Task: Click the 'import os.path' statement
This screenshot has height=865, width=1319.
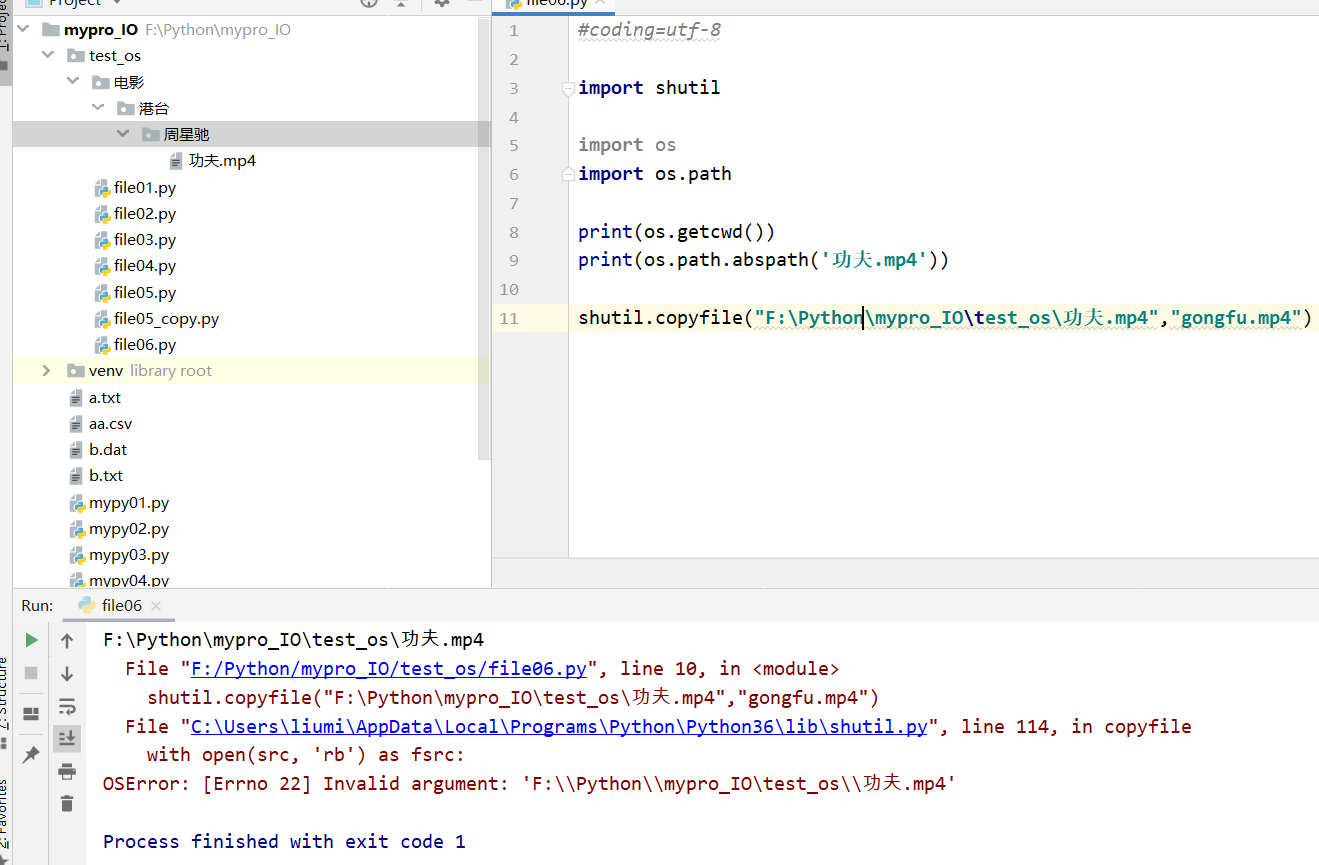Action: 655,174
